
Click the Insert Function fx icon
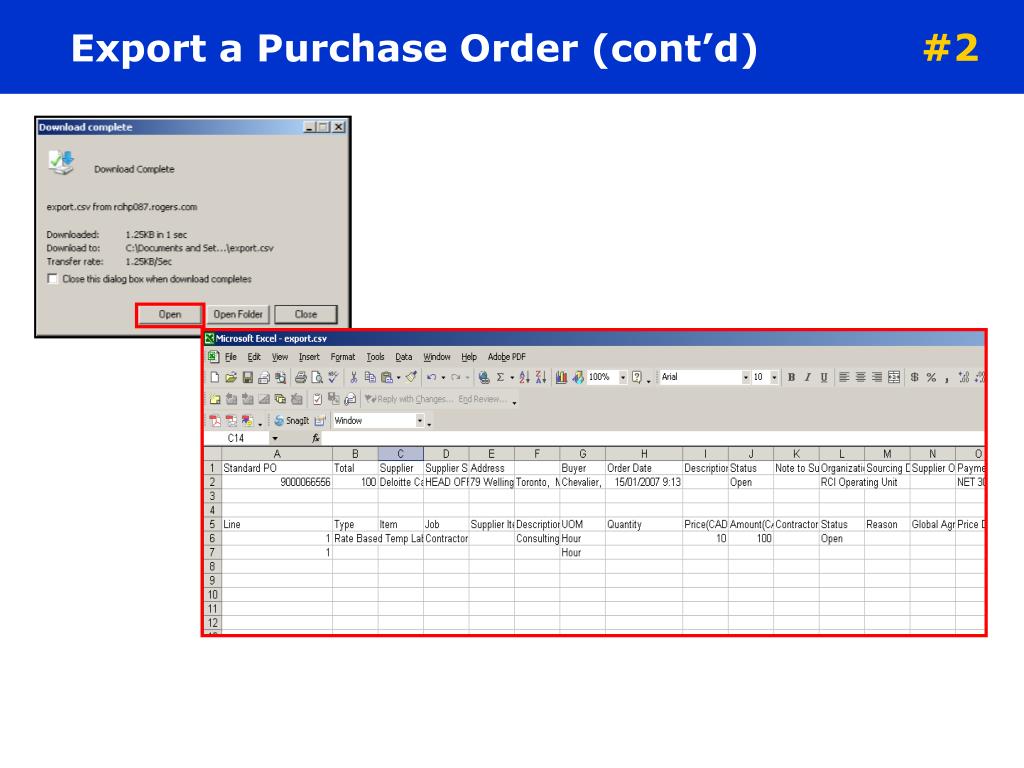316,438
